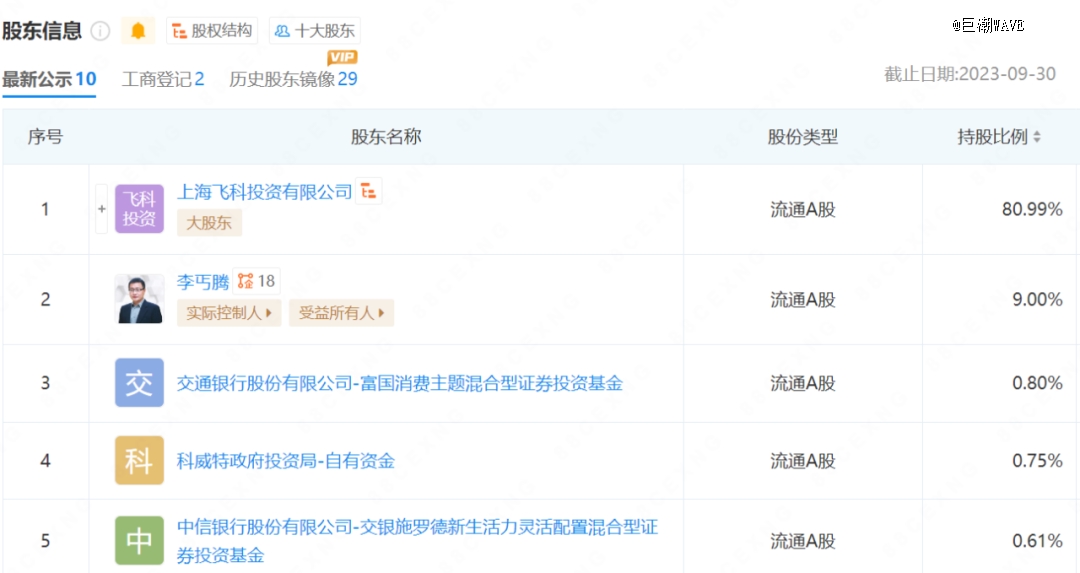The height and width of the screenshot is (573, 1080).
Task: Click the VIP badge above 历史股东镜像
Action: 342,57
